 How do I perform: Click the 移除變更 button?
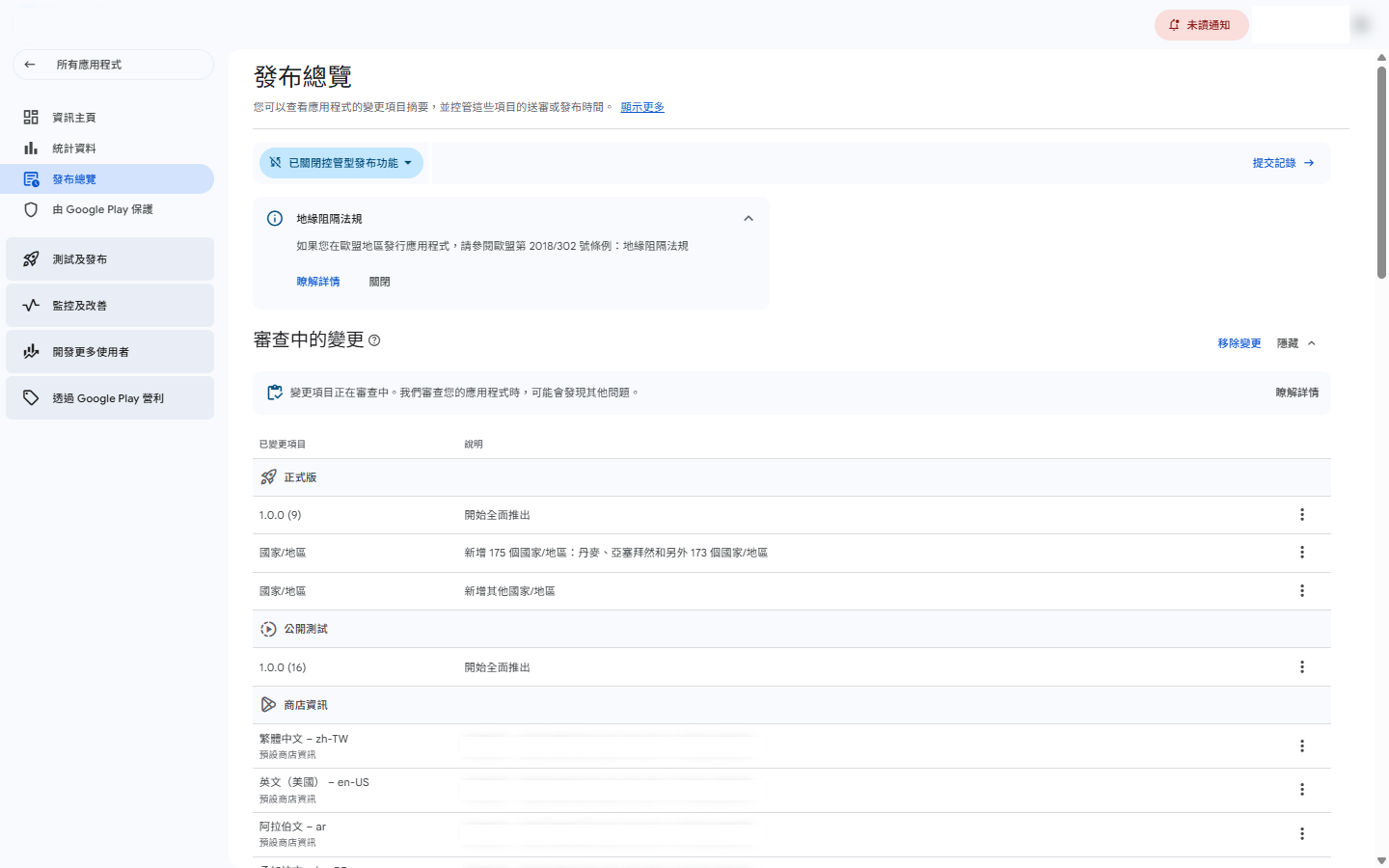1239,343
